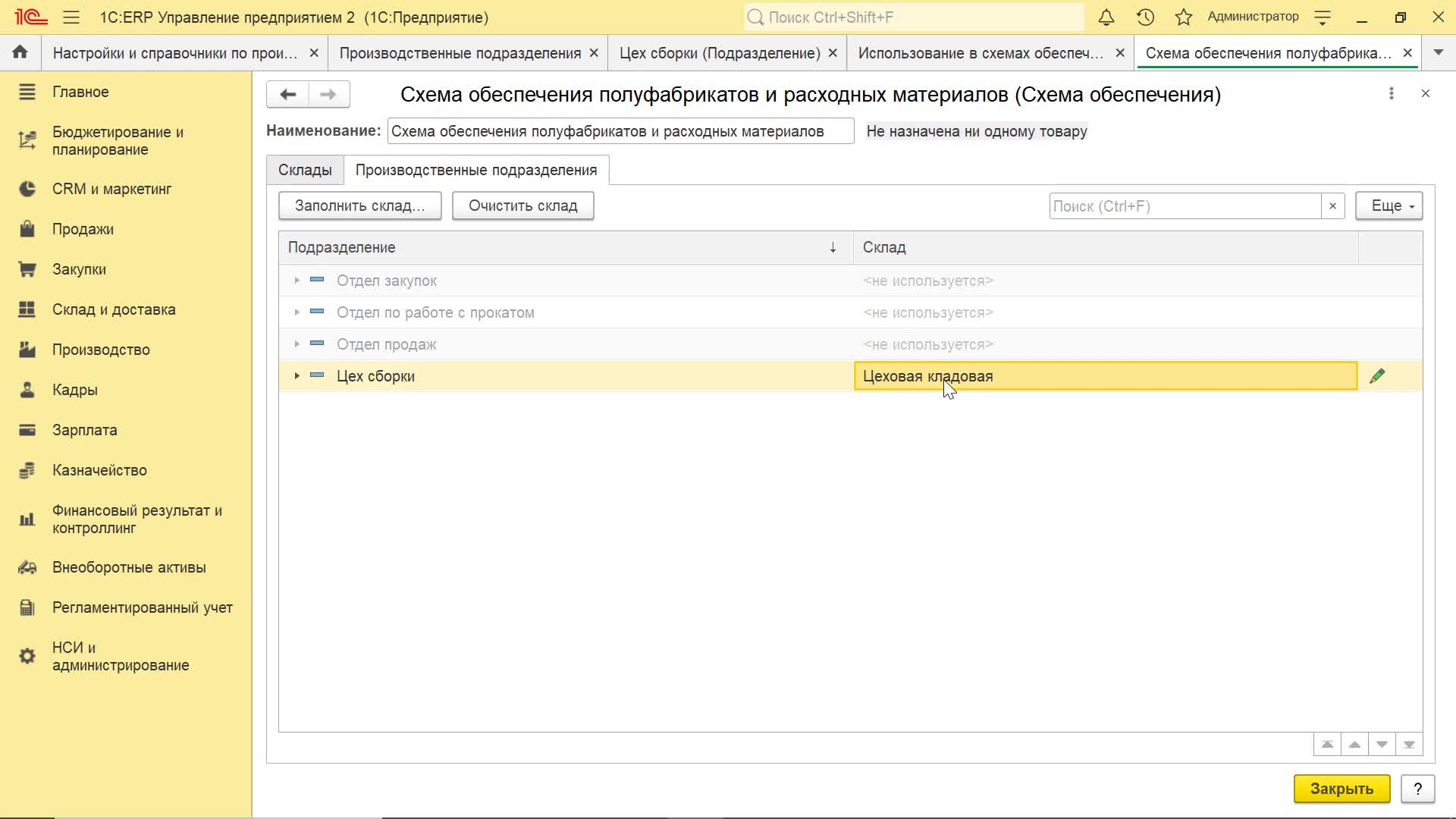This screenshot has width=1456, height=819.
Task: Click the green pencil edit icon in Цех сборки row
Action: coord(1377,376)
